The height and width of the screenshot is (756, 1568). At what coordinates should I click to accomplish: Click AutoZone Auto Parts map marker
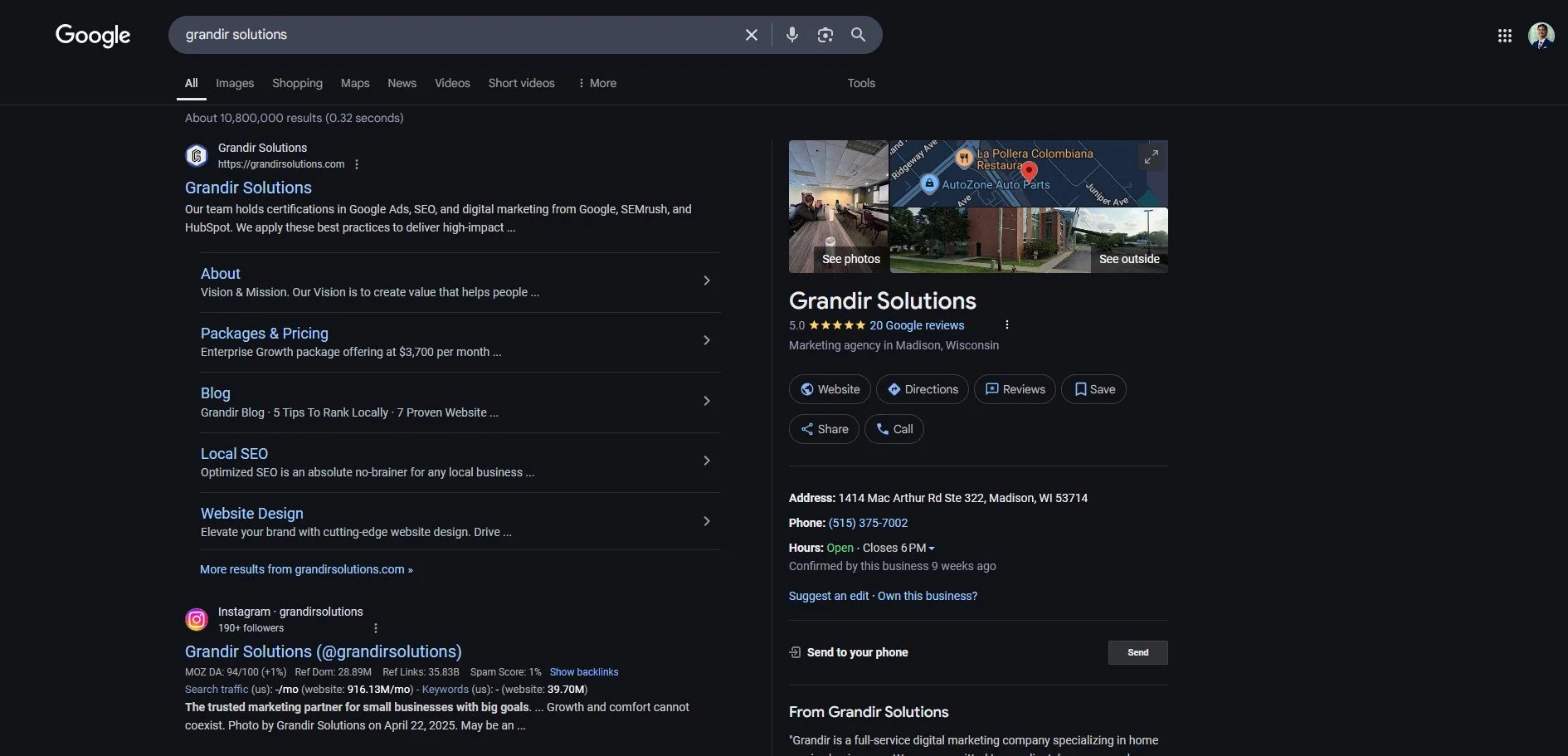tap(930, 183)
